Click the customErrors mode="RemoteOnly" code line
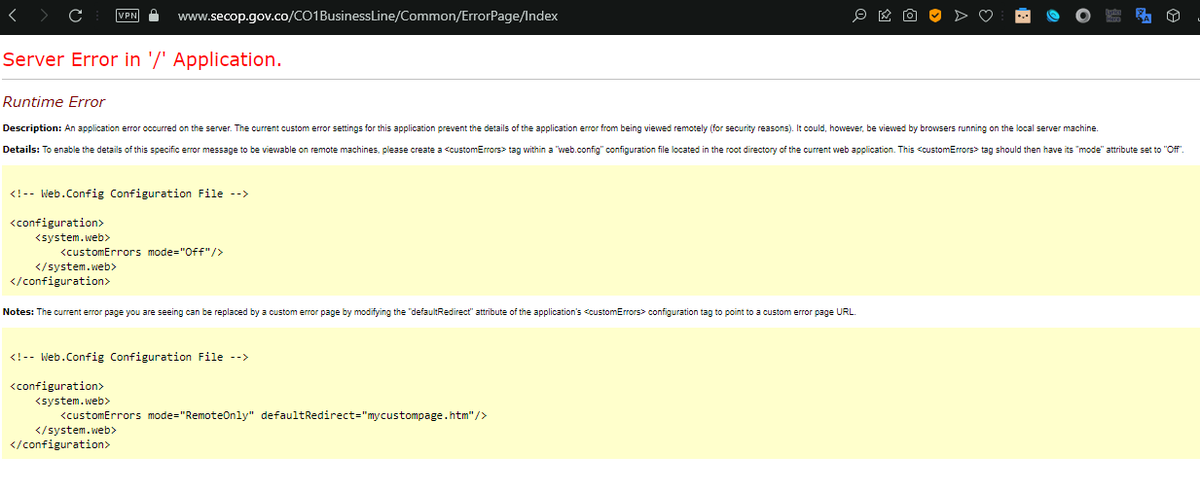Screen dimensions: 1200x491 pyautogui.click(x=274, y=414)
